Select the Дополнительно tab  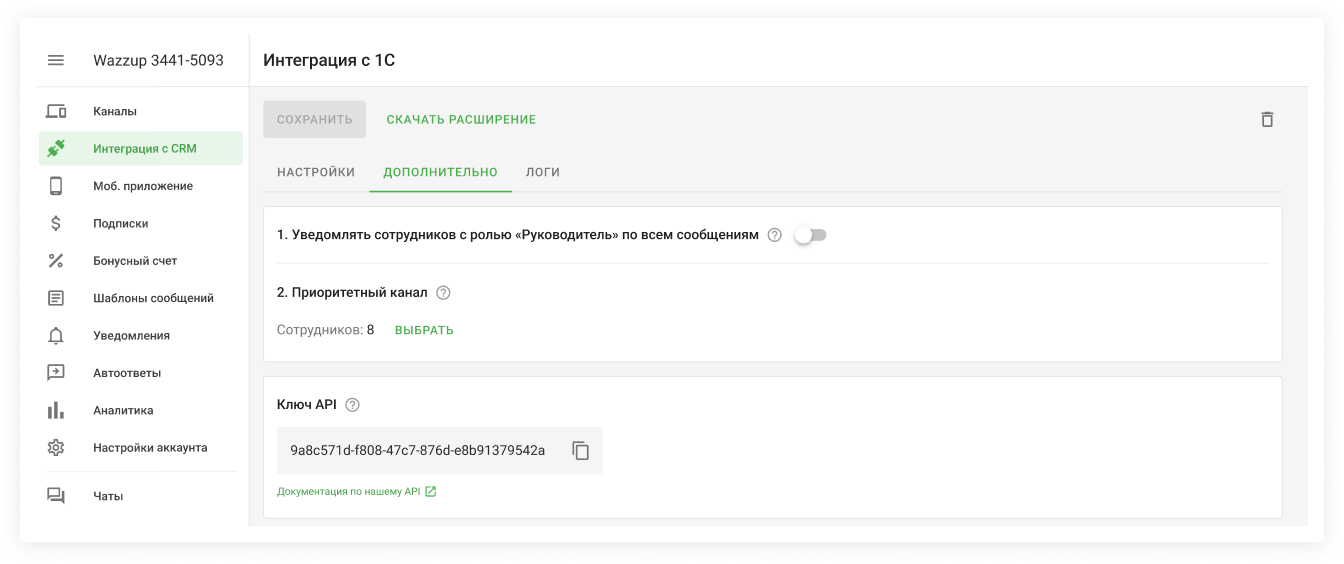tap(440, 172)
